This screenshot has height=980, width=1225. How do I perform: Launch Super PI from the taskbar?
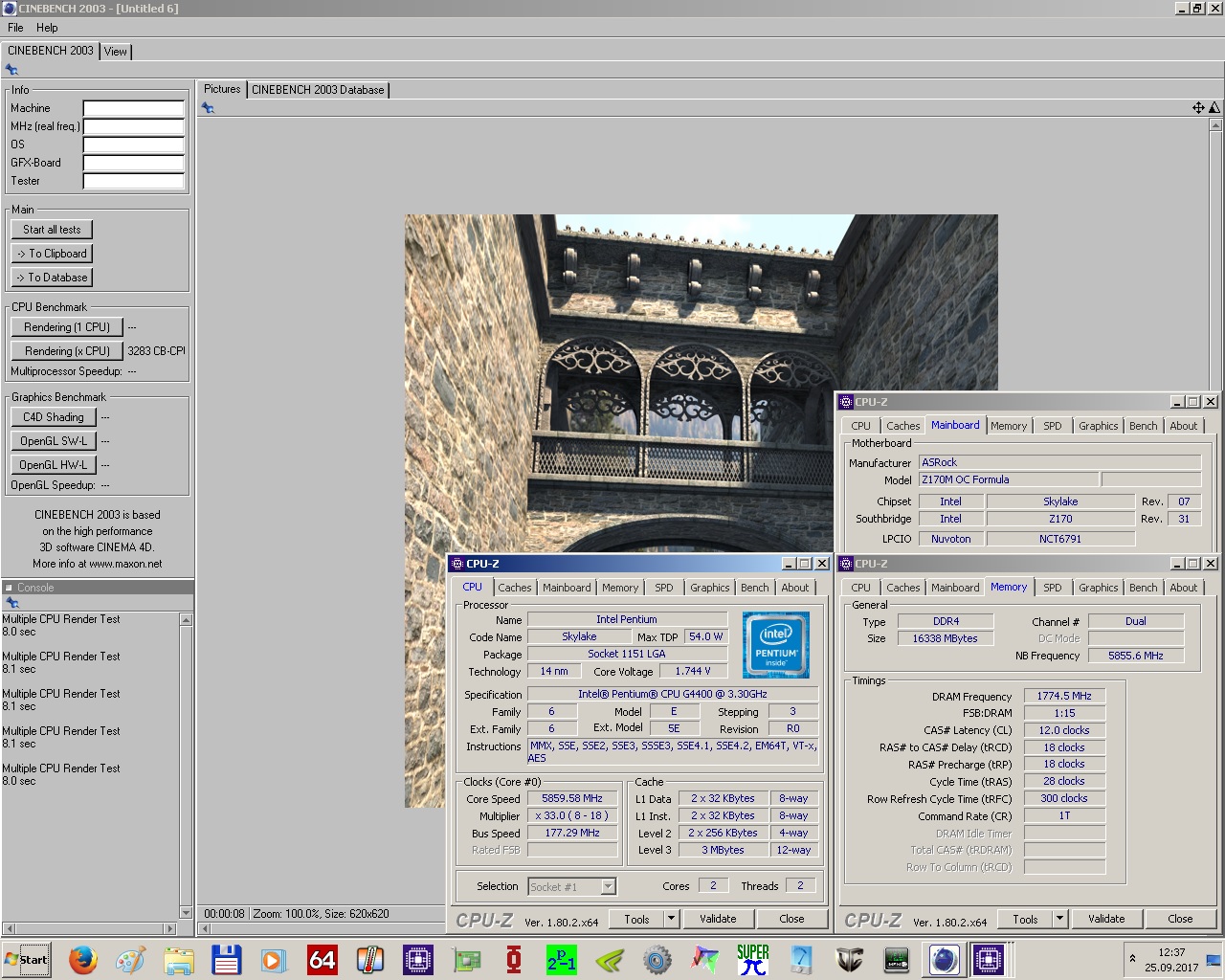(x=753, y=959)
